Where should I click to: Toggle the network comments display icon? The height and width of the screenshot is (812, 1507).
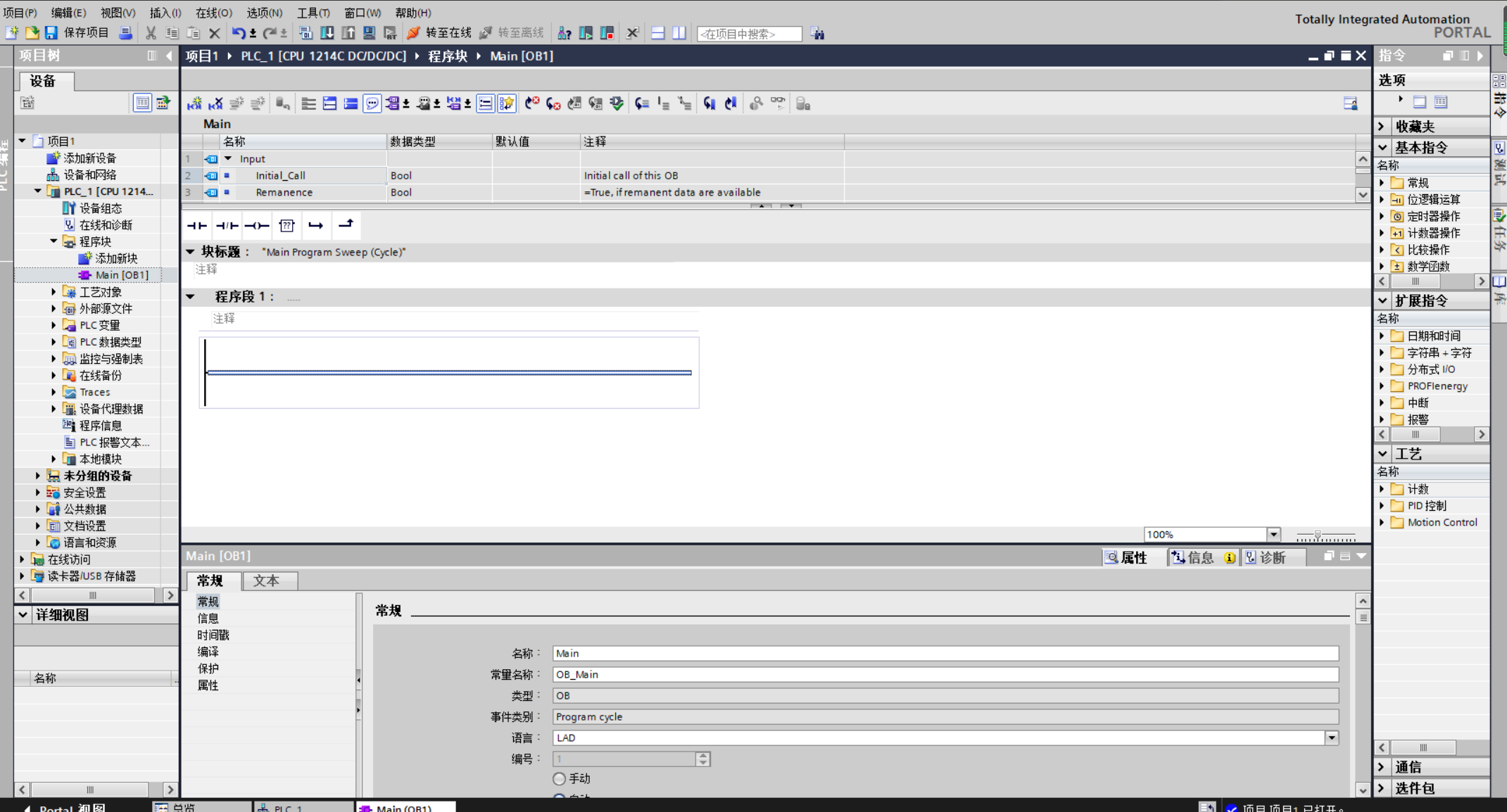point(372,103)
